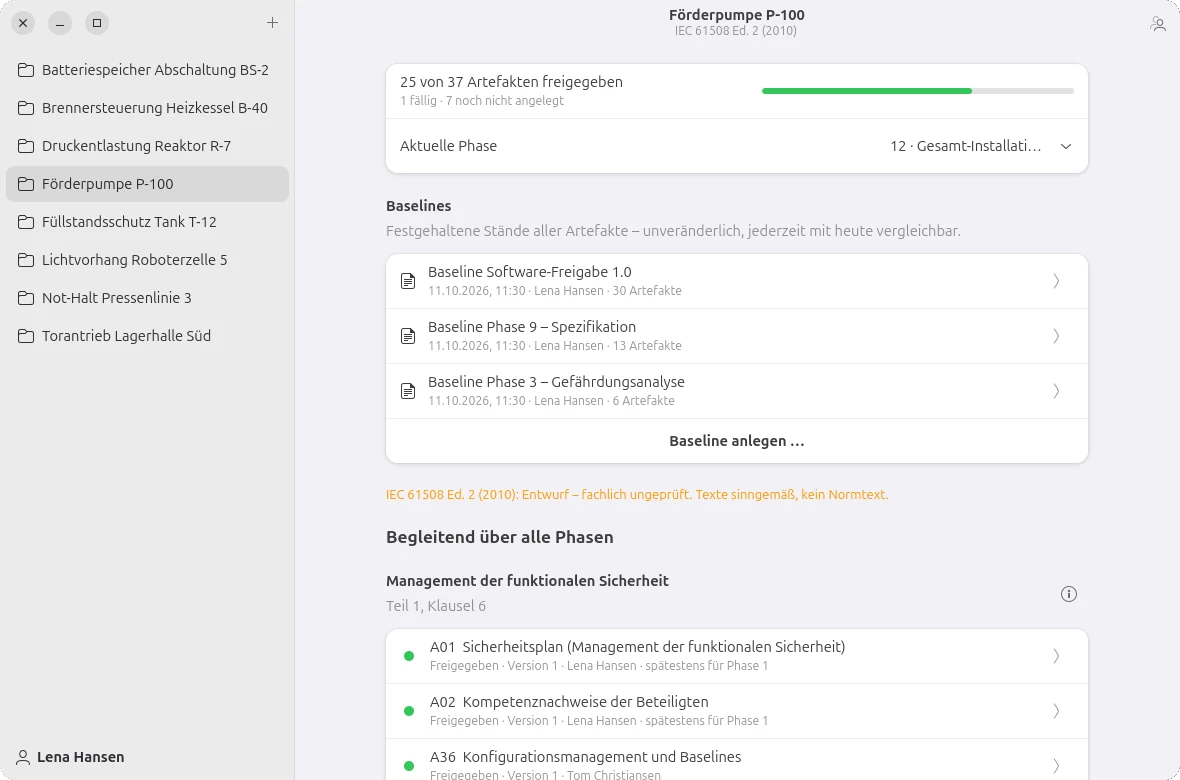
Task: Maximize the application window
Action: [97, 23]
